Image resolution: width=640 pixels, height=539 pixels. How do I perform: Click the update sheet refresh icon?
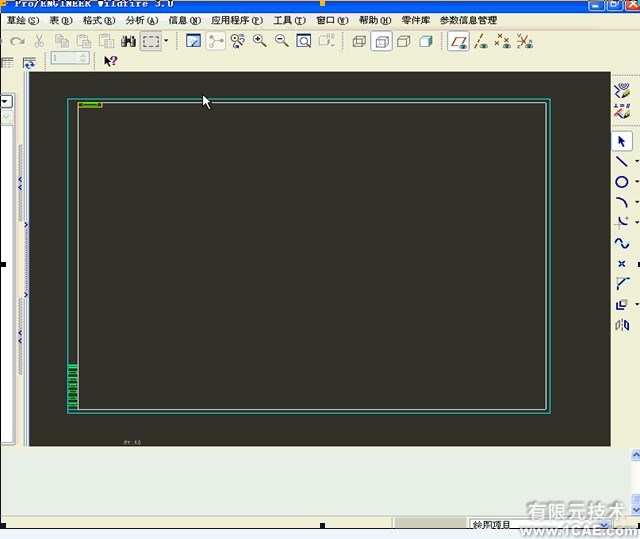coord(29,63)
